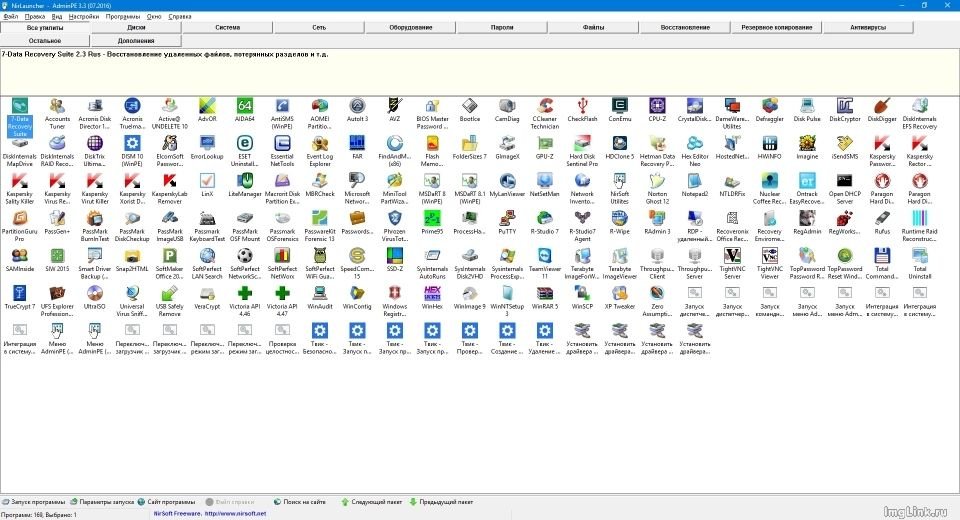Switch to the Дополнения tab
Viewport: 960px width, 520px height.
point(136,41)
